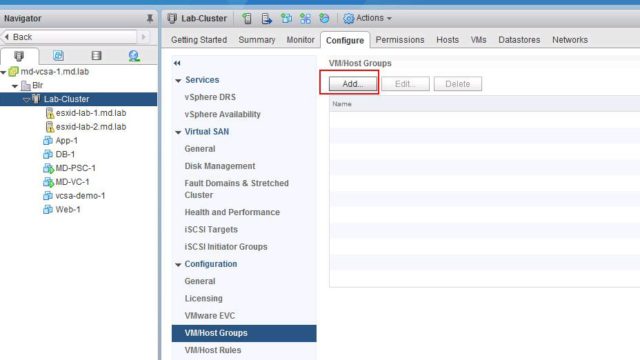The image size is (640, 360).
Task: Click the DB-1 virtual machine icon
Action: tap(48, 154)
